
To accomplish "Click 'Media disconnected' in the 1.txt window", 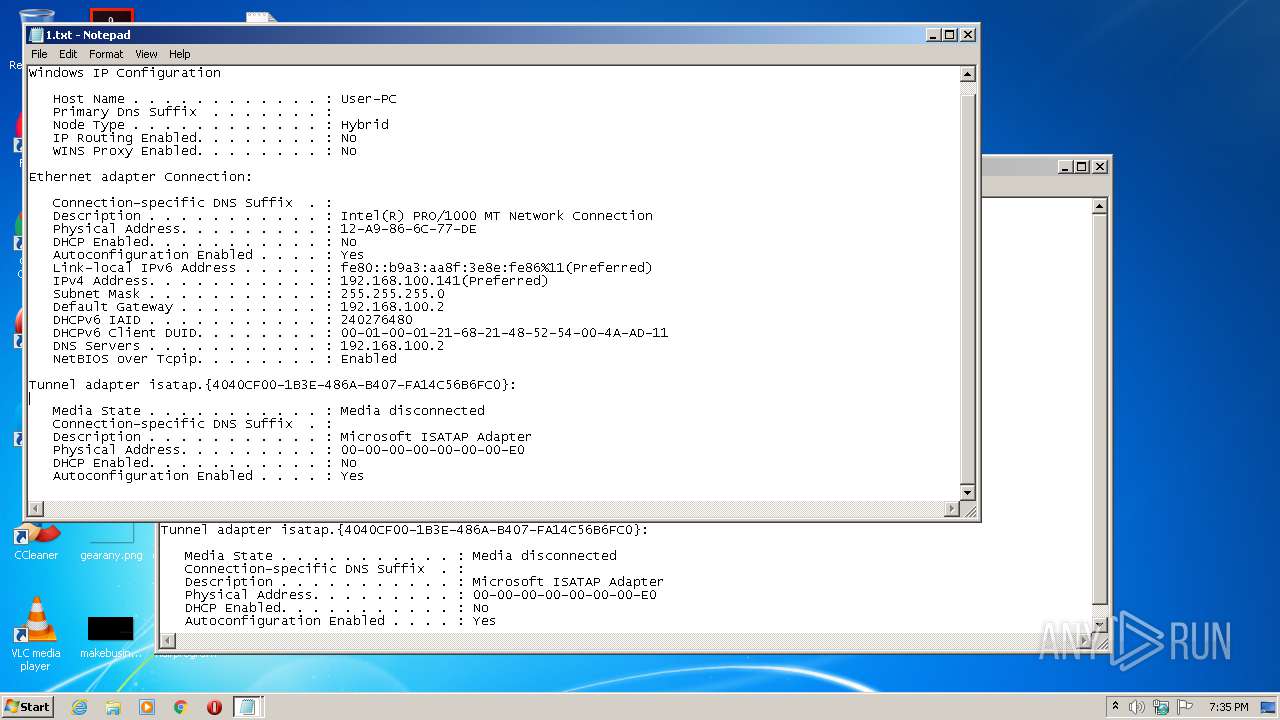I will [412, 411].
